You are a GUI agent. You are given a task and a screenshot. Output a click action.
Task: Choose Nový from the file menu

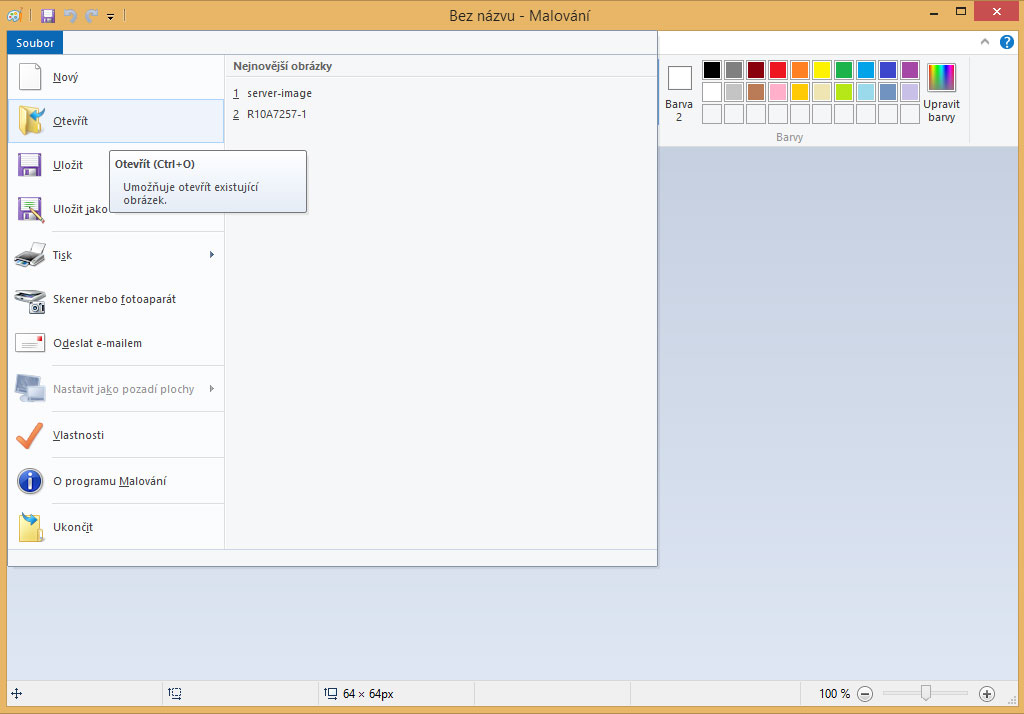tap(116, 77)
